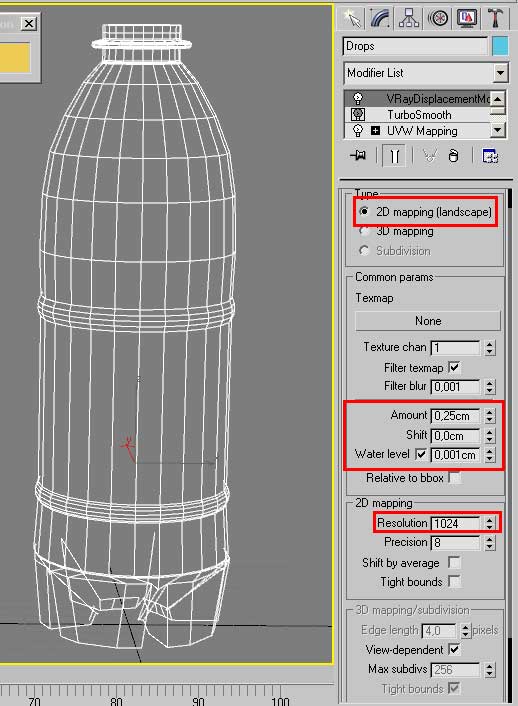Click the Amount 0,25cm field

[455, 416]
